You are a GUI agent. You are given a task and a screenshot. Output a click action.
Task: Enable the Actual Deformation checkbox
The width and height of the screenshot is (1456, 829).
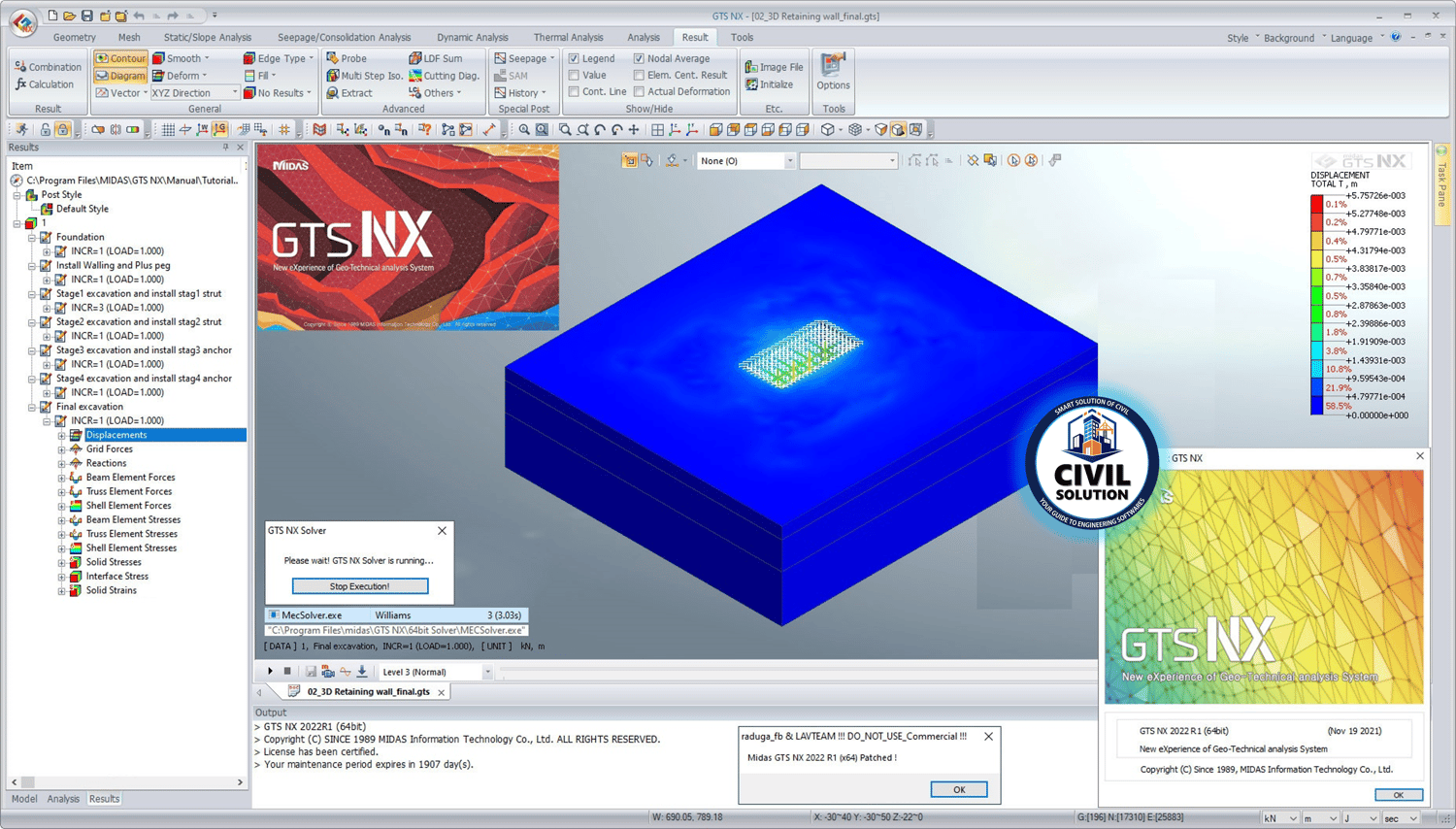click(x=639, y=91)
